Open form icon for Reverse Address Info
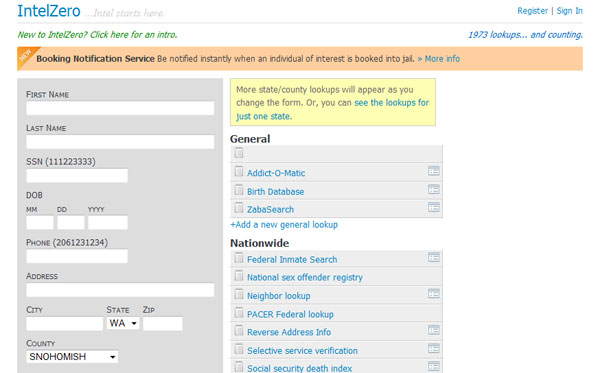600x373 pixels. (x=434, y=330)
